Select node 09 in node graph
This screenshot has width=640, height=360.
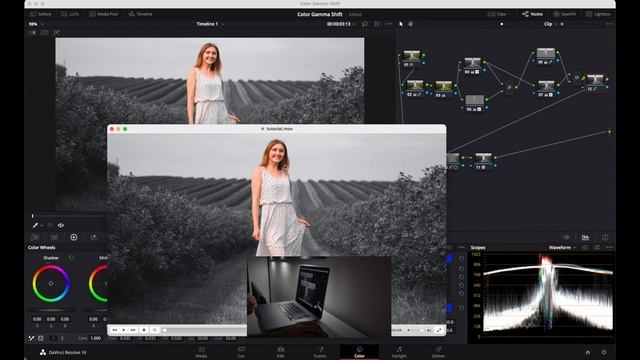click(x=546, y=56)
